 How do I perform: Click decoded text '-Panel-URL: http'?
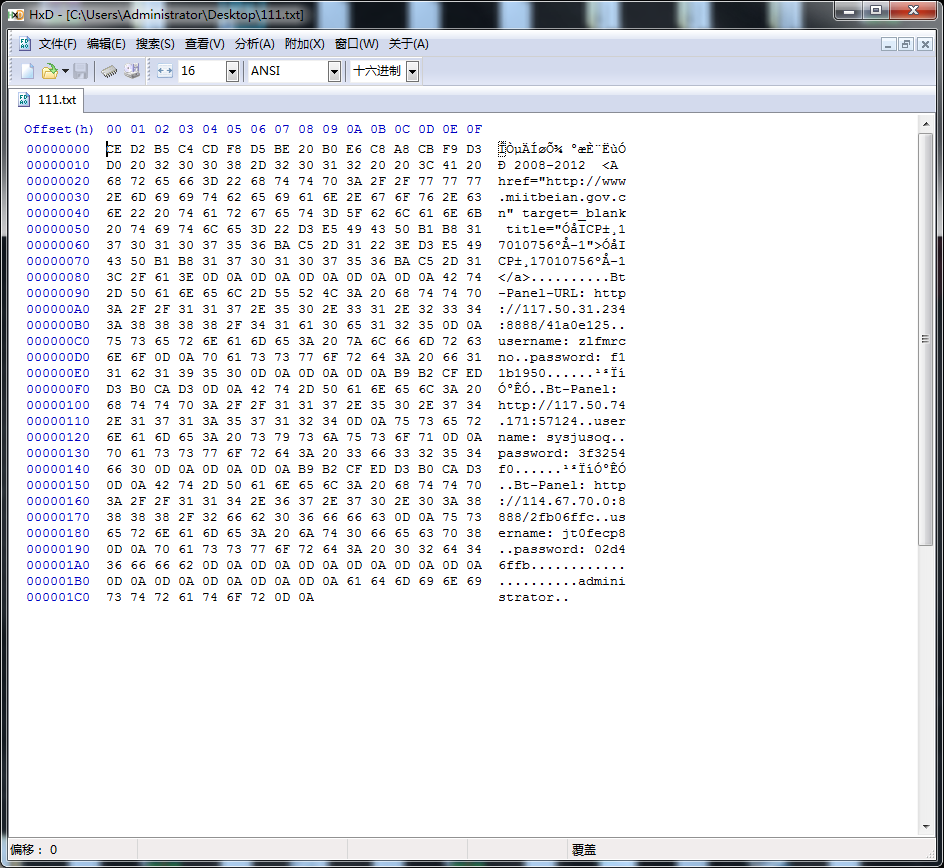[562, 293]
